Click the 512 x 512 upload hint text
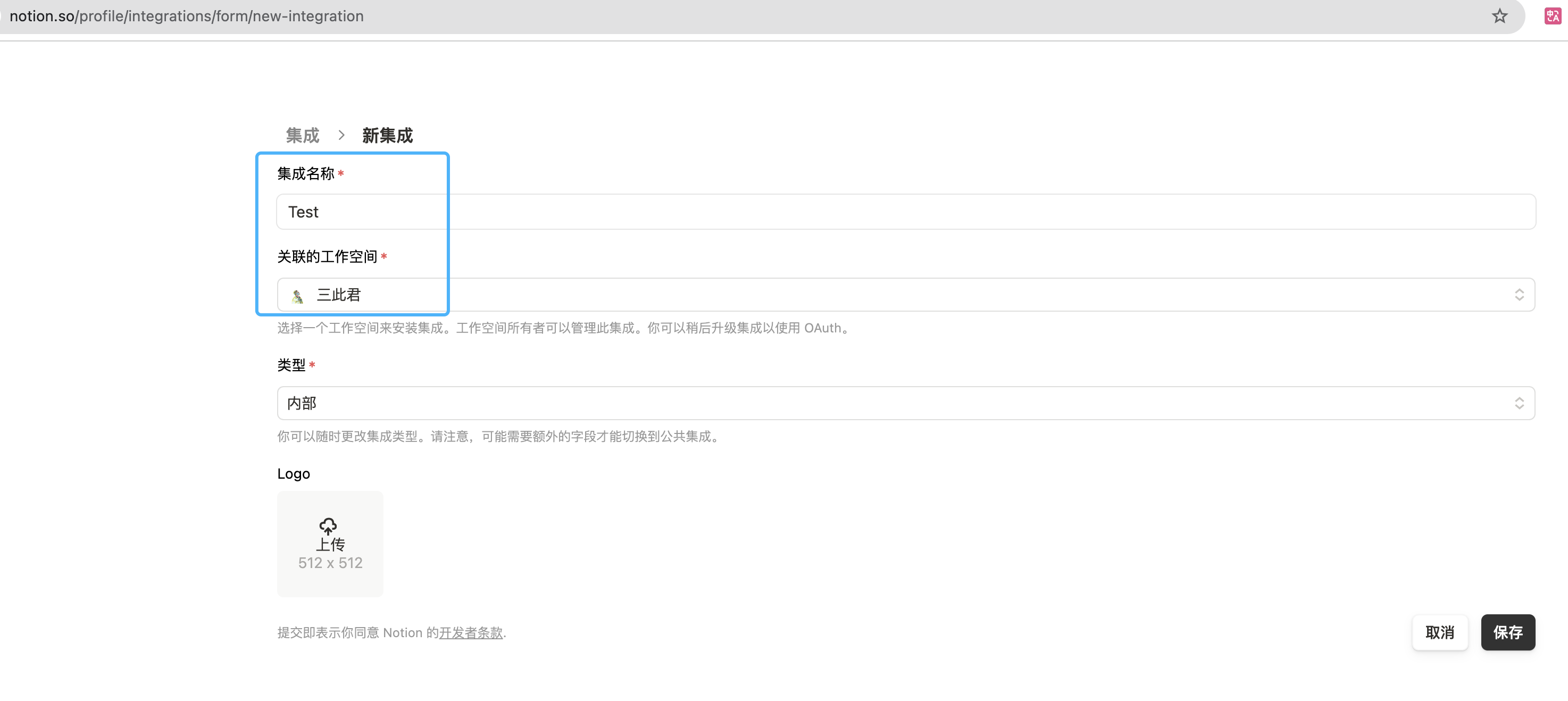This screenshot has width=1568, height=701. pos(330,563)
